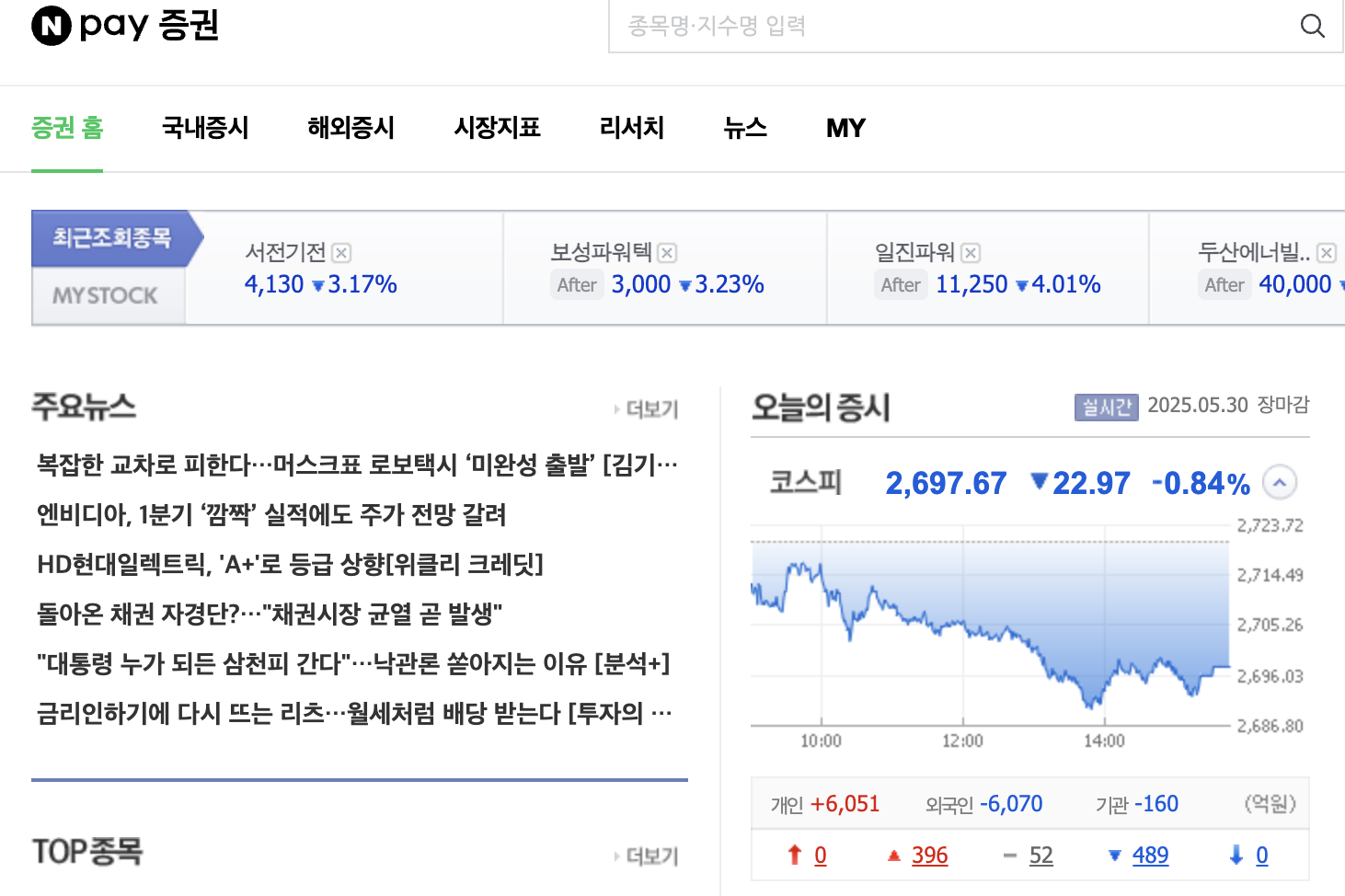The image size is (1345, 896).
Task: Click the 396 rising stocks count
Action: pos(929,855)
